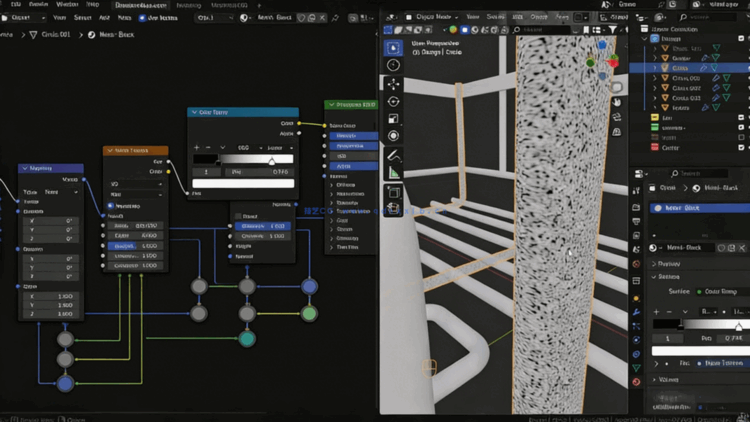This screenshot has width=750, height=422.
Task: Open Render menu in top bar
Action: click(x=38, y=4)
